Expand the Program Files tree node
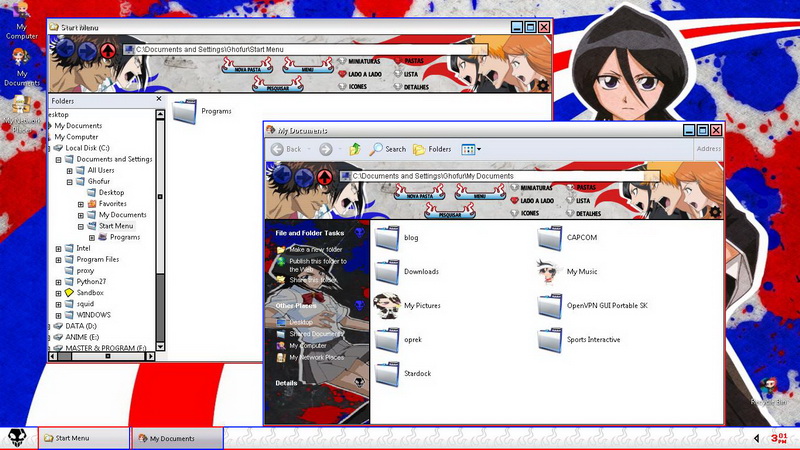 [x=58, y=260]
